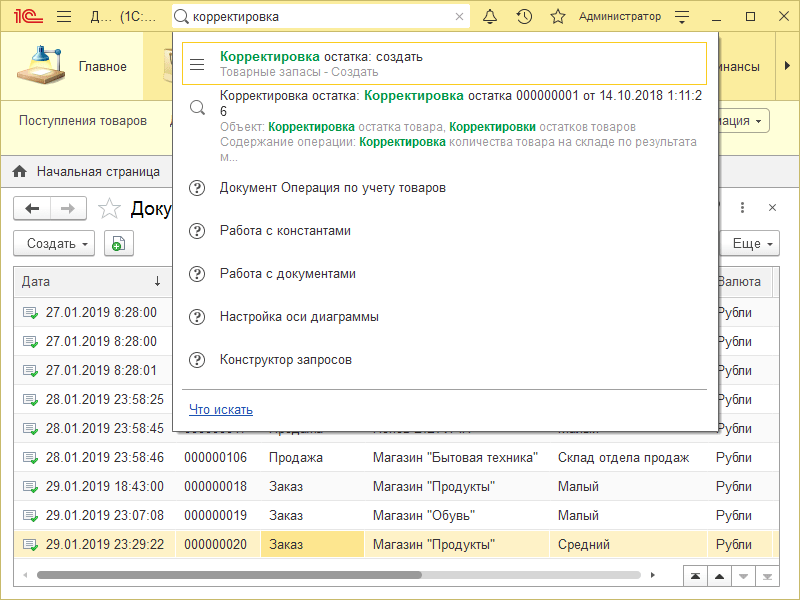The height and width of the screenshot is (600, 800).
Task: Click question icon beside Конструктор запросов
Action: click(x=197, y=360)
